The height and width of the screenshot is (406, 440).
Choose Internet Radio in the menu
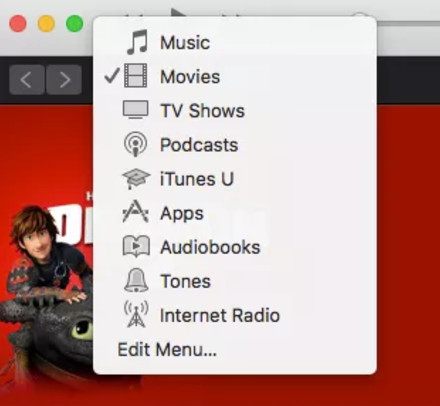[235, 315]
